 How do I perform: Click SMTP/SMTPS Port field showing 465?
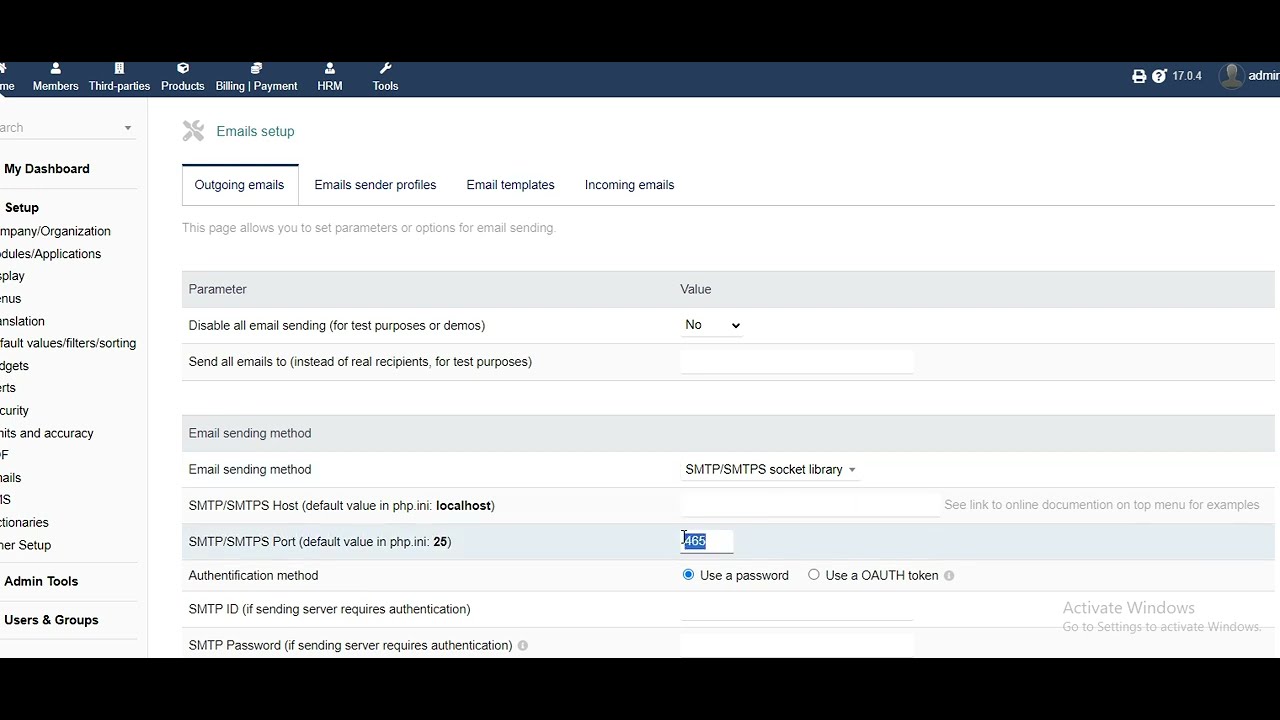click(x=707, y=541)
